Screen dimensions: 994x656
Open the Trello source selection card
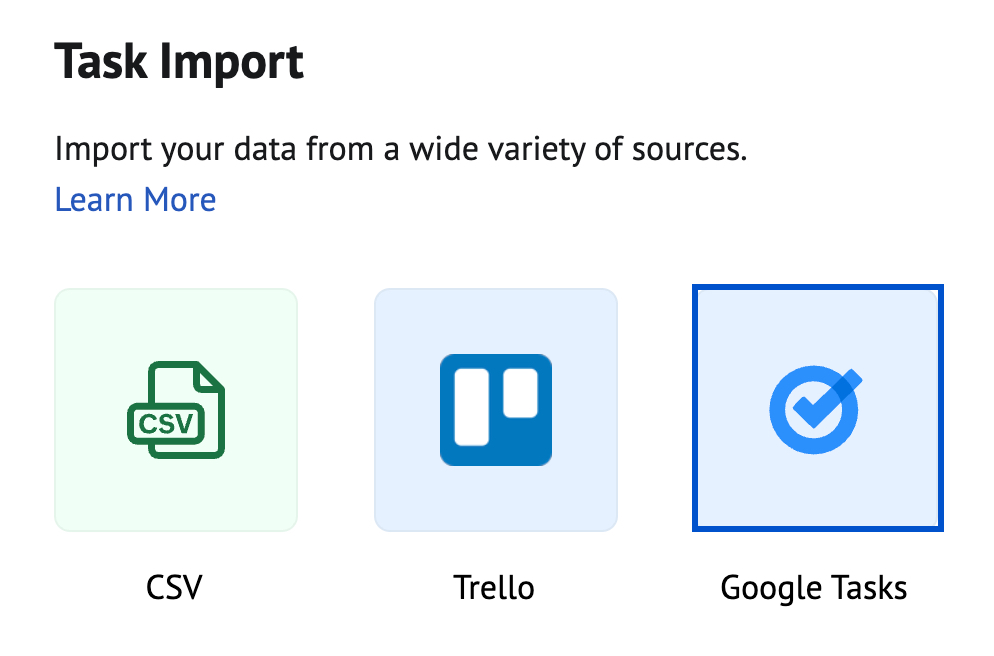pyautogui.click(x=496, y=408)
